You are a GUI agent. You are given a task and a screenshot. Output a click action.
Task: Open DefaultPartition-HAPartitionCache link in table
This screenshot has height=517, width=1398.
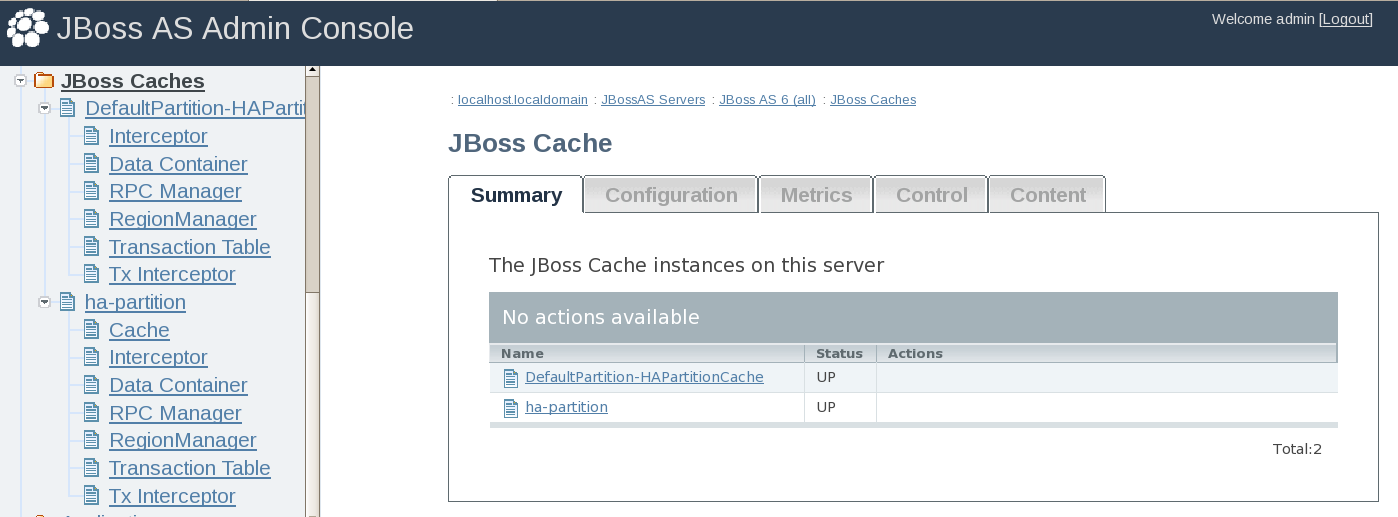point(644,377)
